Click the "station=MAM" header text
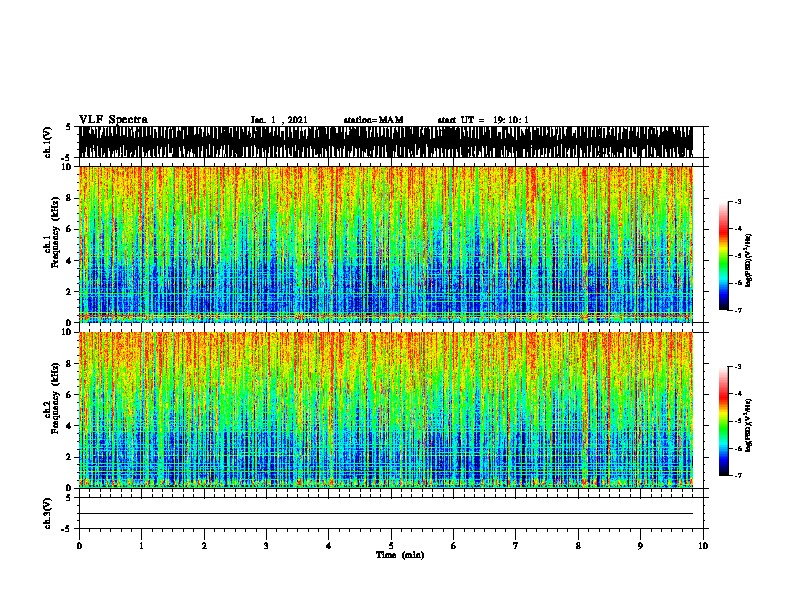Viewport: 792px width, 612px height. 373,120
